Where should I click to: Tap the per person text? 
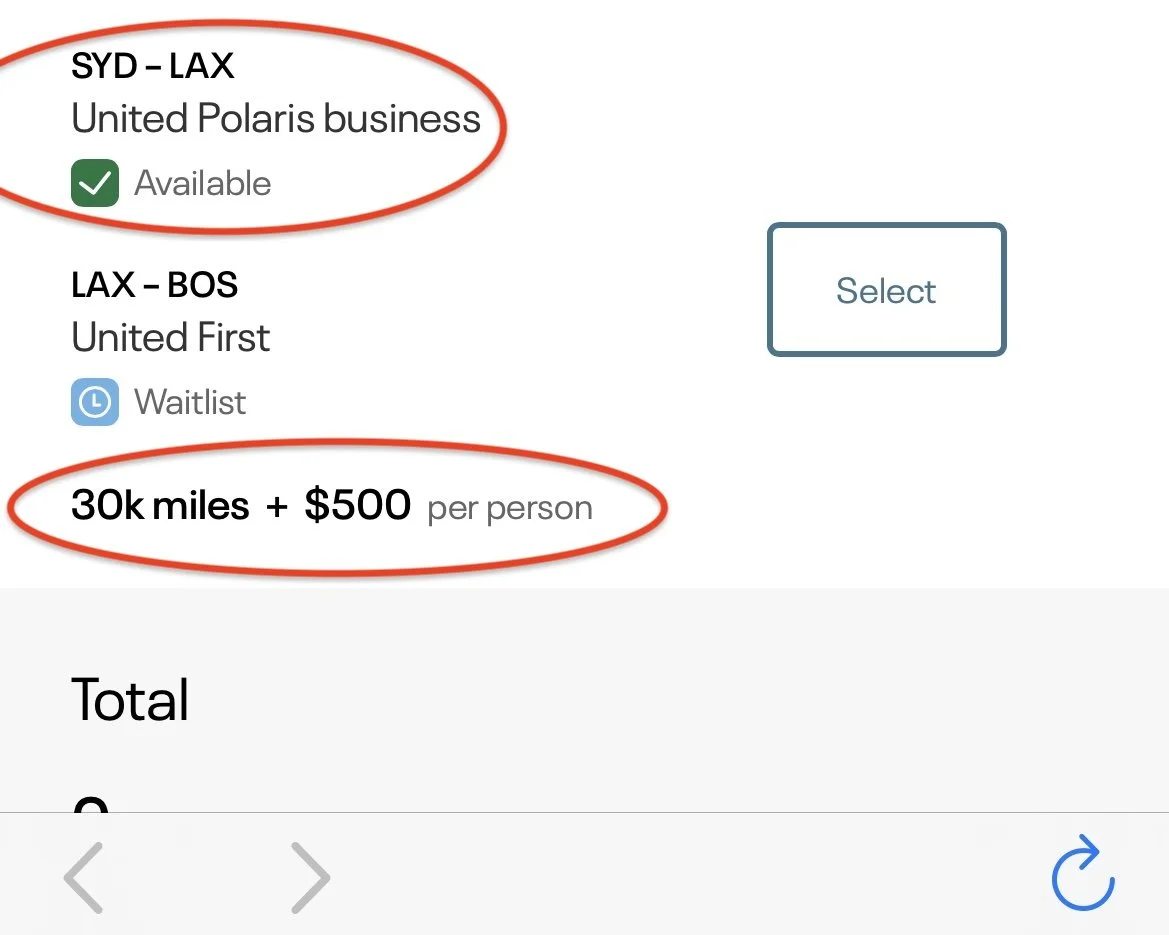(x=510, y=508)
